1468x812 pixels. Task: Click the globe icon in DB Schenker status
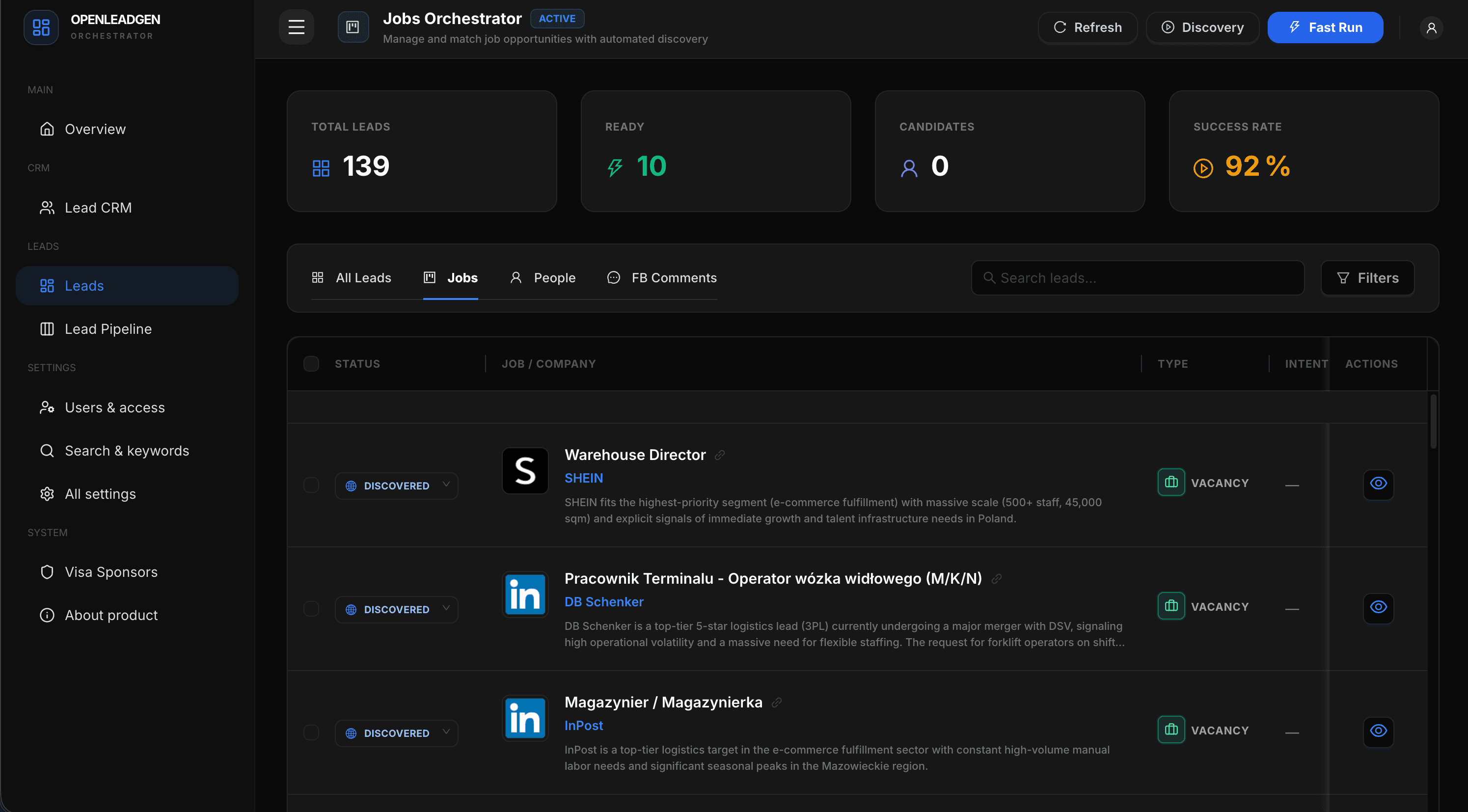[351, 610]
